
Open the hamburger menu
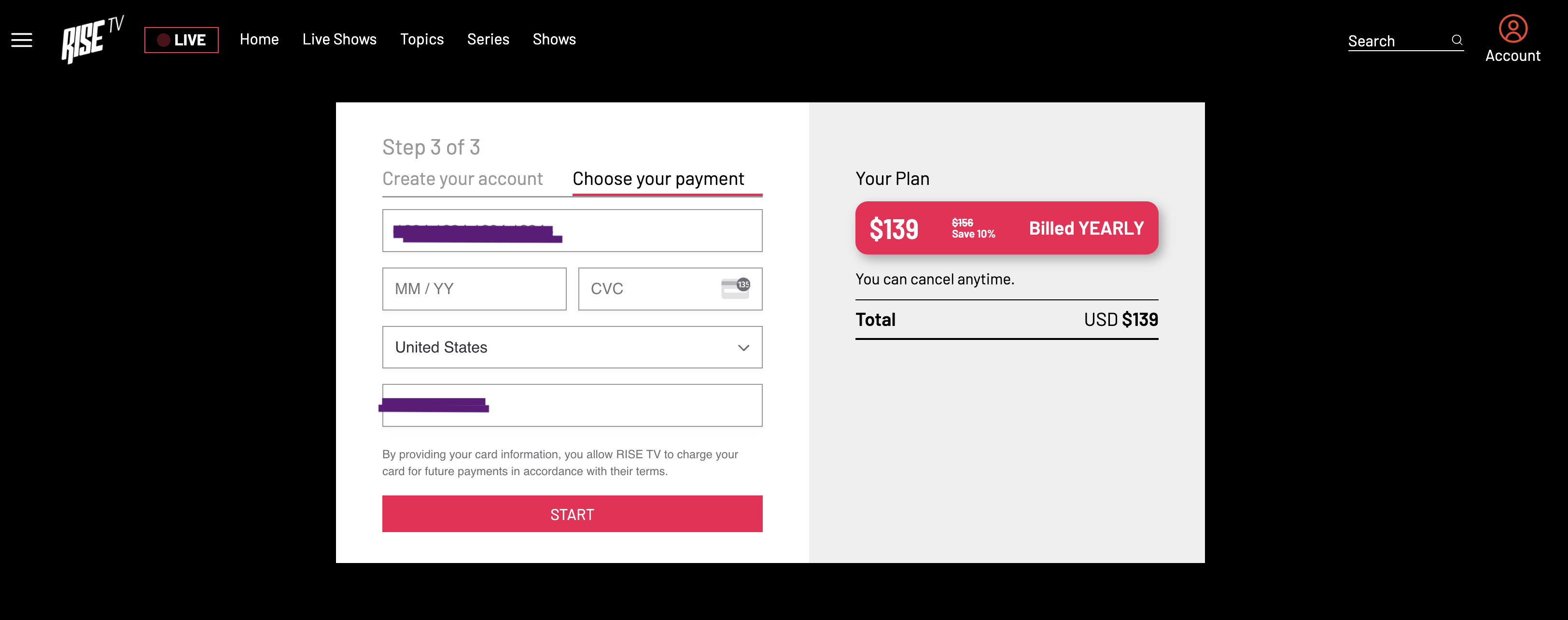[x=22, y=40]
